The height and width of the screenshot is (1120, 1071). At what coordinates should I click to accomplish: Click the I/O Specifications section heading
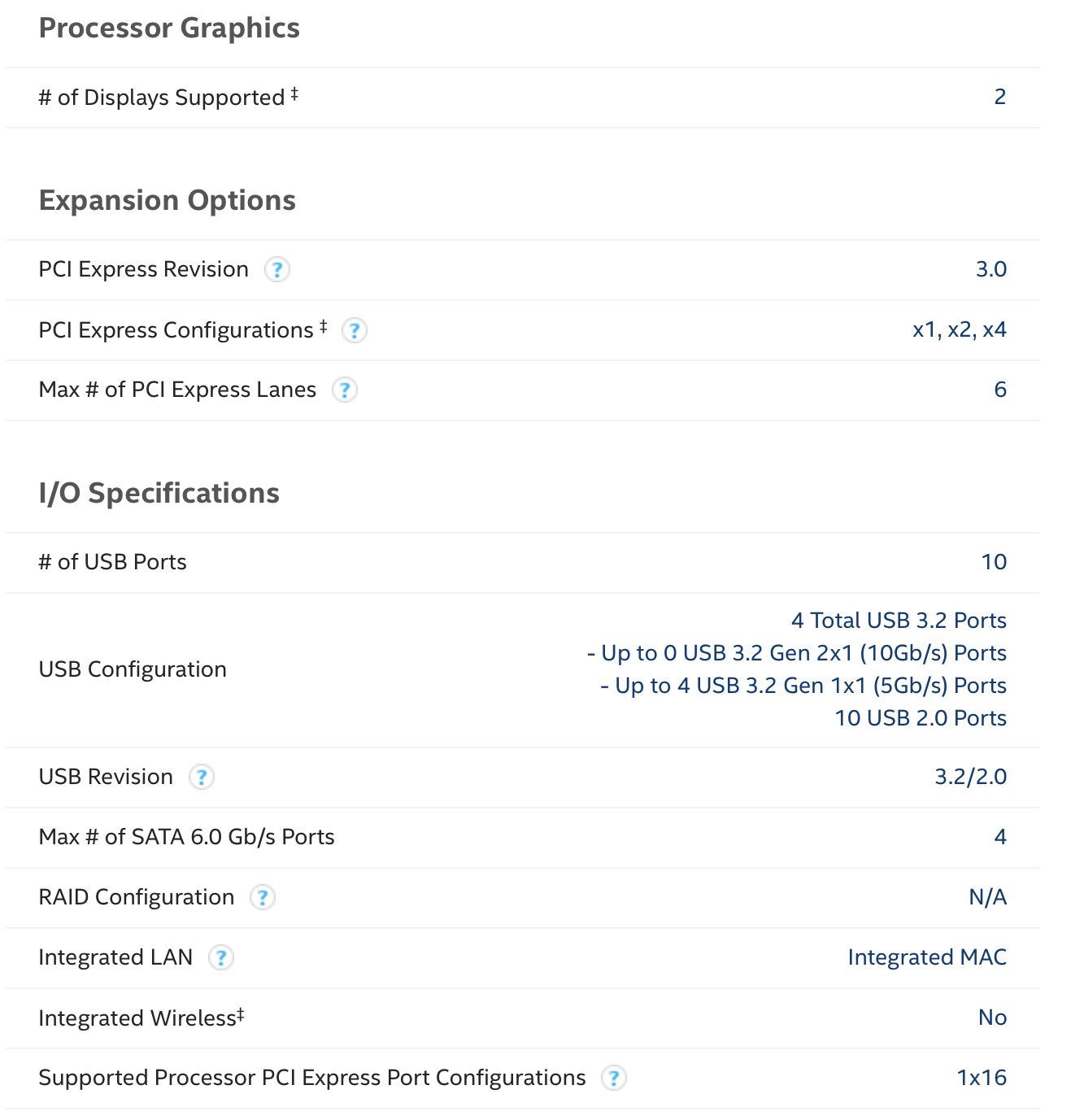tap(159, 494)
